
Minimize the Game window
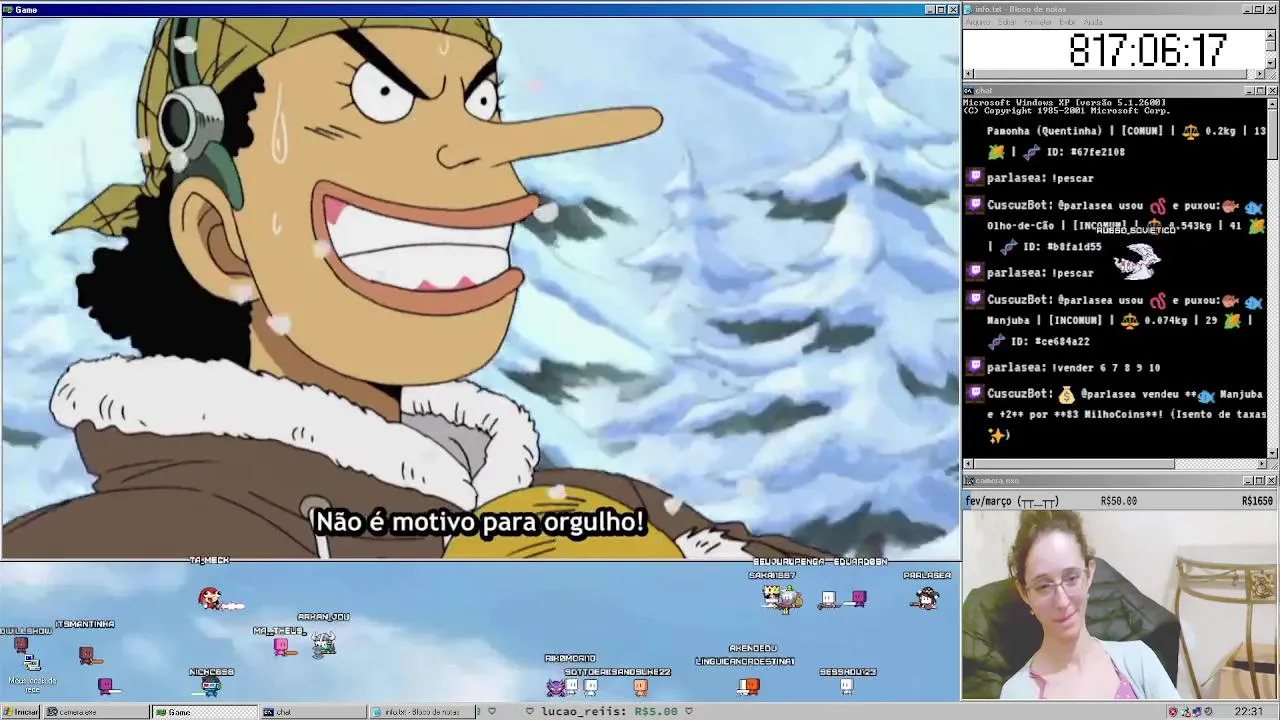tap(929, 9)
